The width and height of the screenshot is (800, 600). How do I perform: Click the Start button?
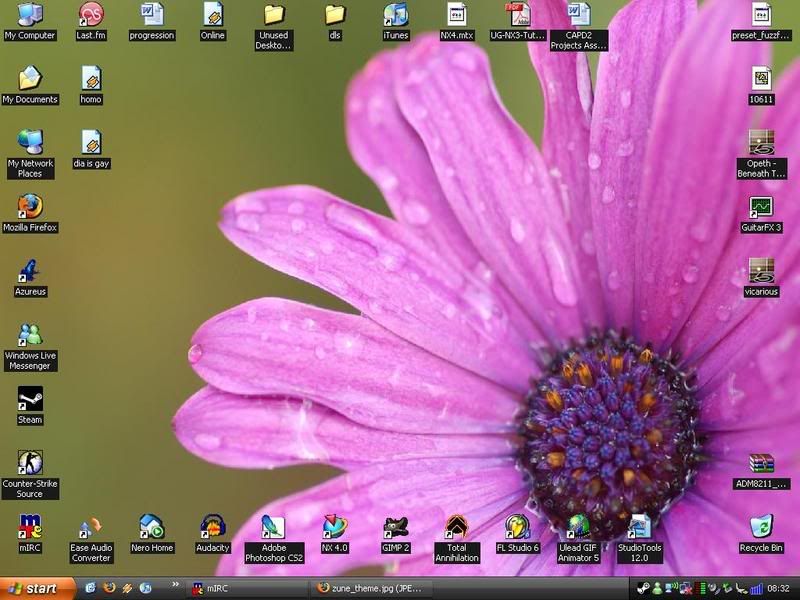(38, 588)
